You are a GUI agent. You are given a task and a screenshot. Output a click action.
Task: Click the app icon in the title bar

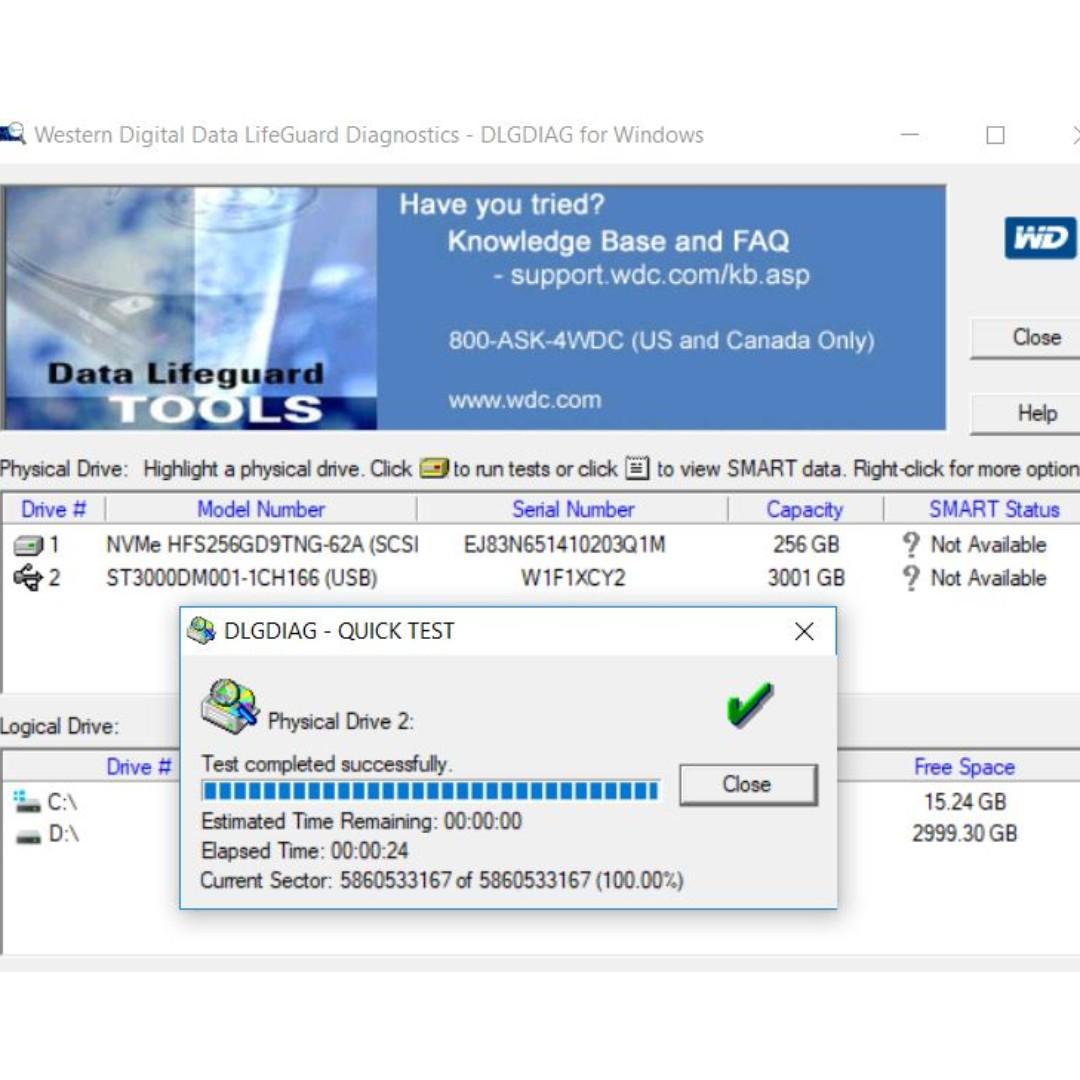[12, 134]
